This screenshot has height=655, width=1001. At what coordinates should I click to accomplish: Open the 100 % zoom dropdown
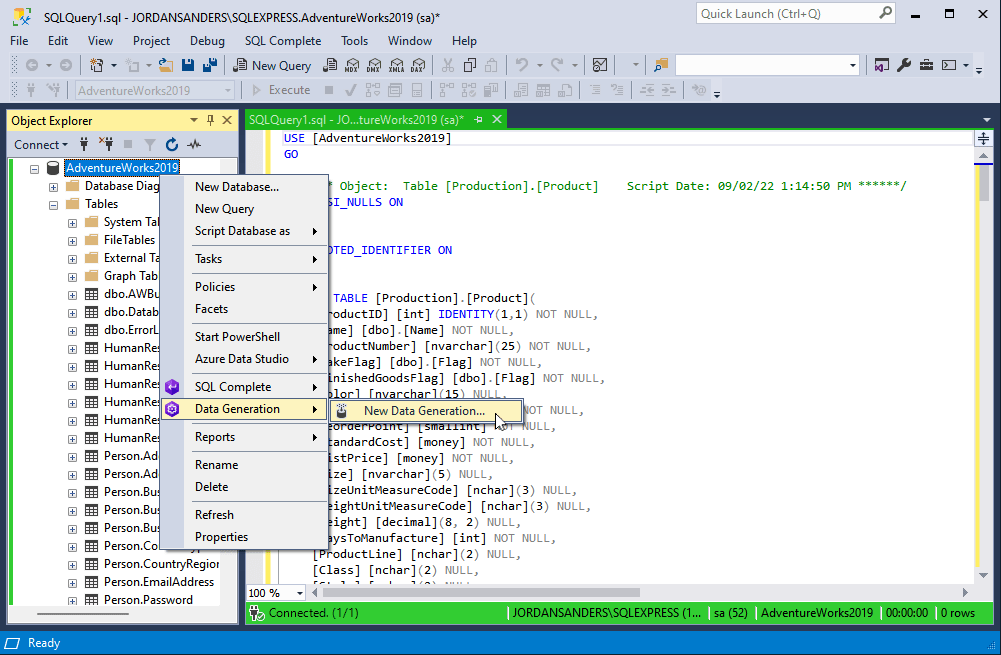pyautogui.click(x=299, y=593)
